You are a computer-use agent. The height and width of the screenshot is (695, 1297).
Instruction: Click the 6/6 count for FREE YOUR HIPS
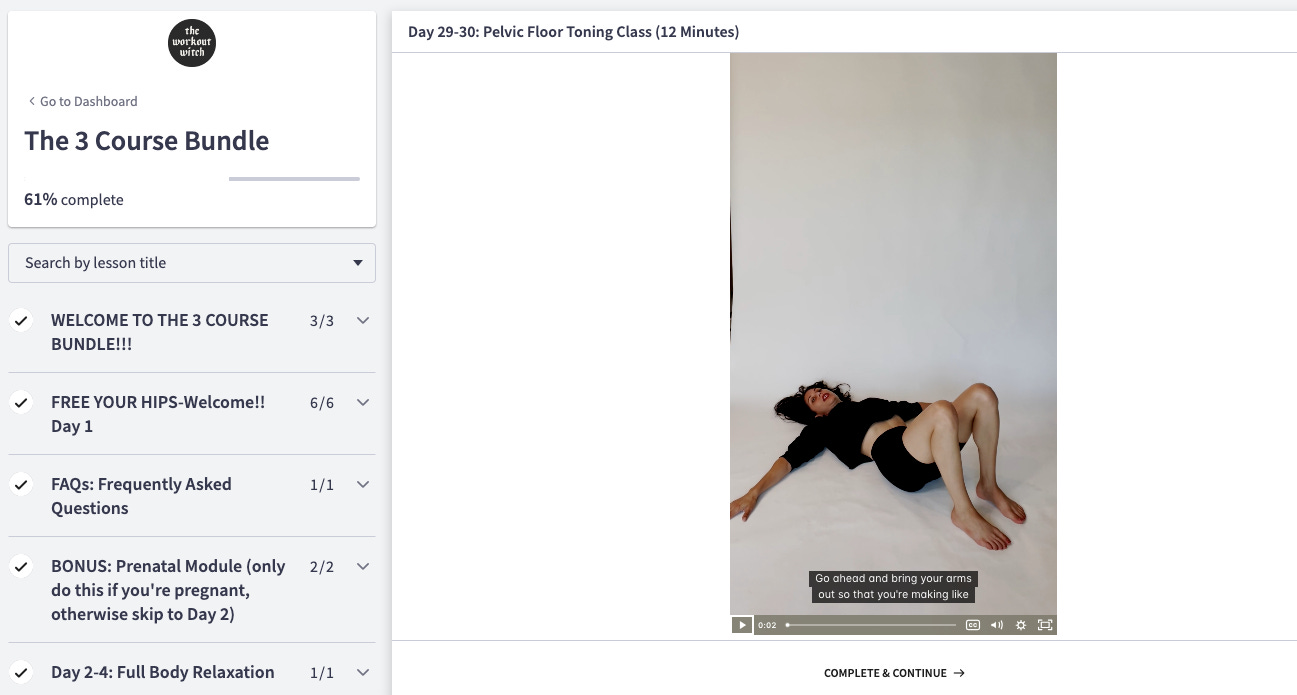tap(322, 403)
